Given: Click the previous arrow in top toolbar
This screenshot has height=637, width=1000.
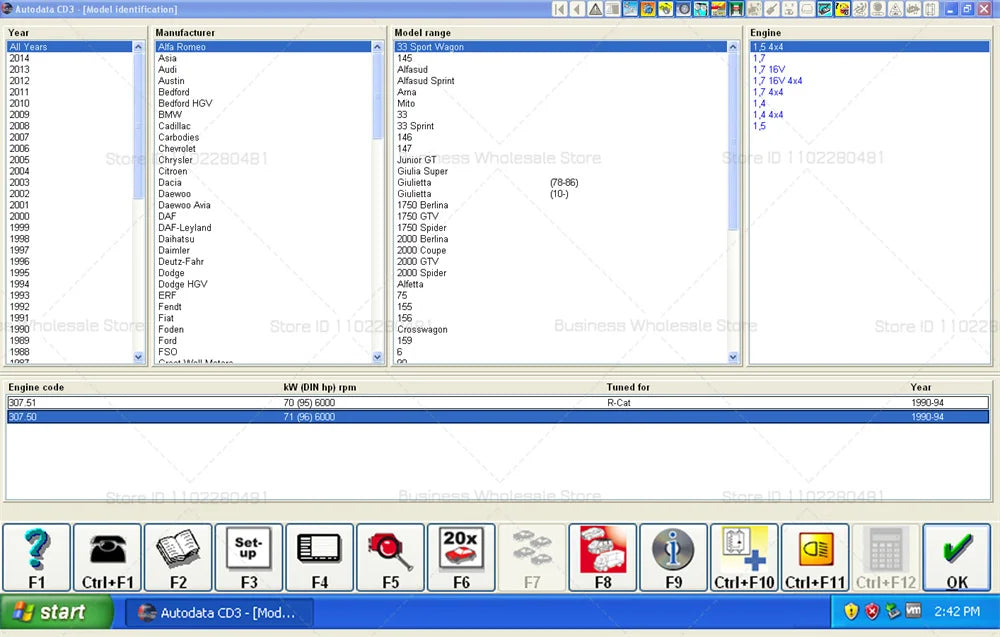Looking at the screenshot, I should (577, 9).
